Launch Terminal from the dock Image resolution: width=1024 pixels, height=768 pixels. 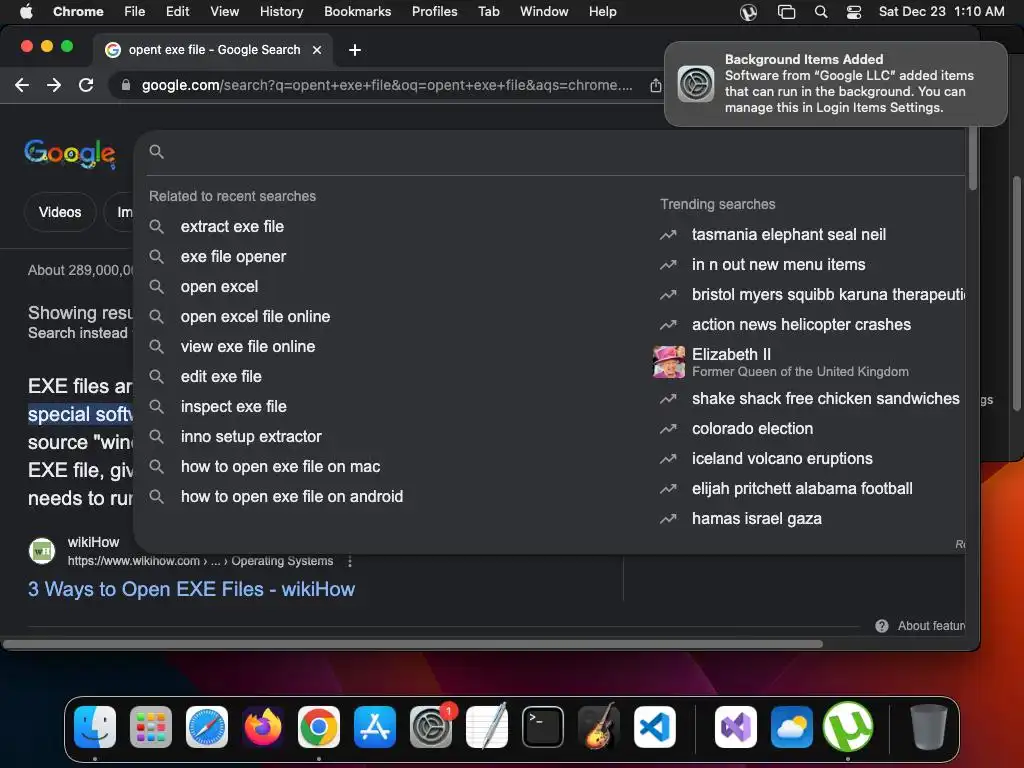pos(543,727)
